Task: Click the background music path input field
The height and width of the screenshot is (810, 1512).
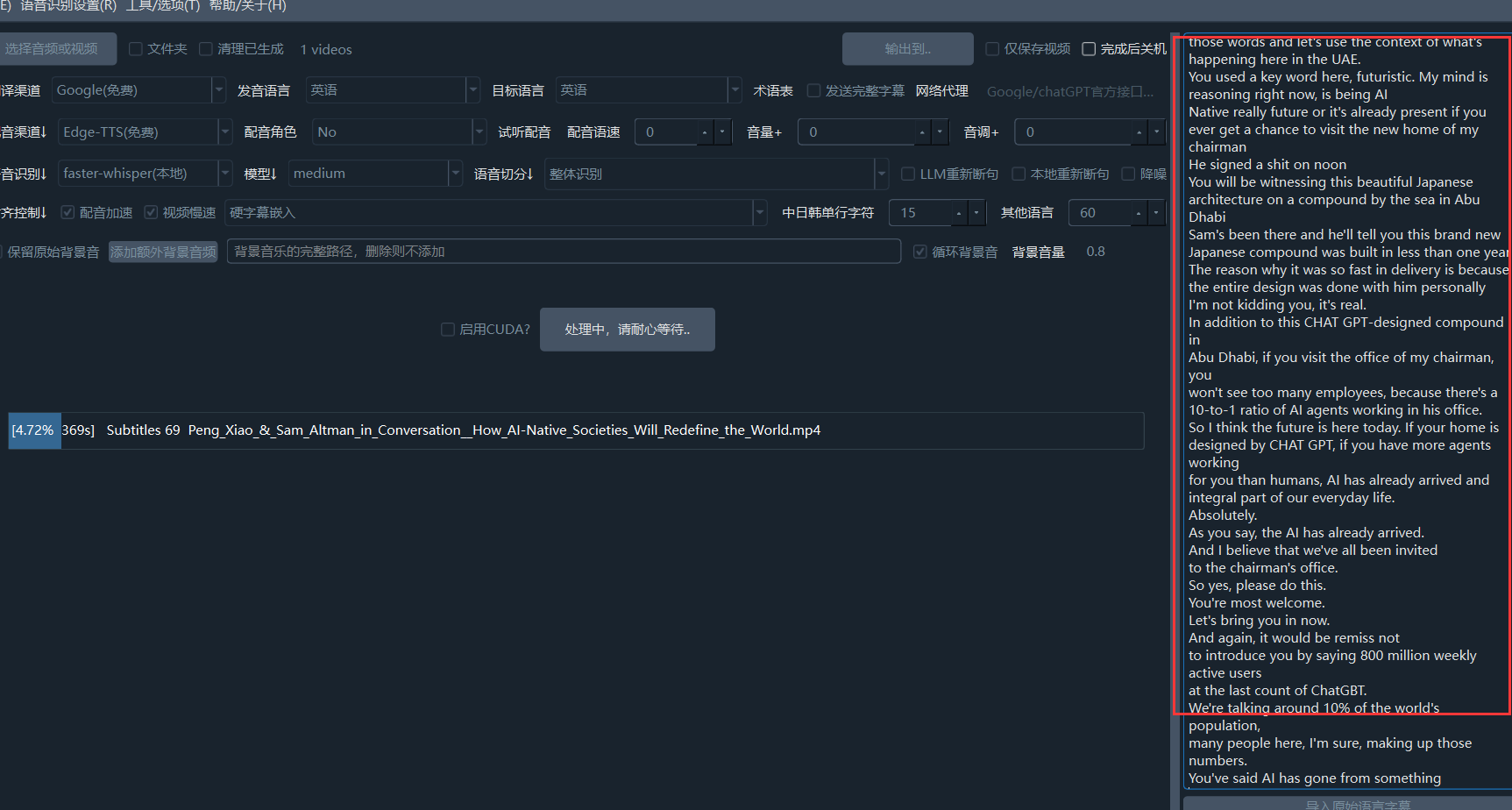Action: click(563, 252)
